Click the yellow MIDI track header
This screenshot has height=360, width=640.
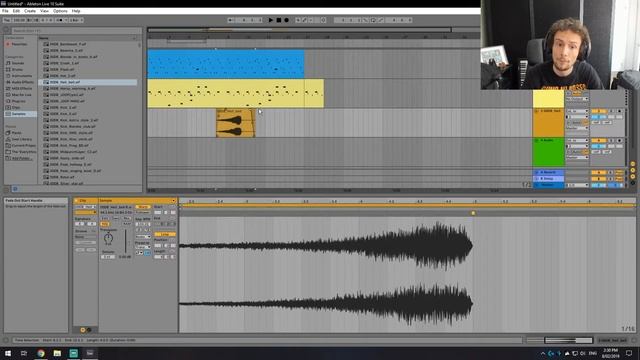548,99
